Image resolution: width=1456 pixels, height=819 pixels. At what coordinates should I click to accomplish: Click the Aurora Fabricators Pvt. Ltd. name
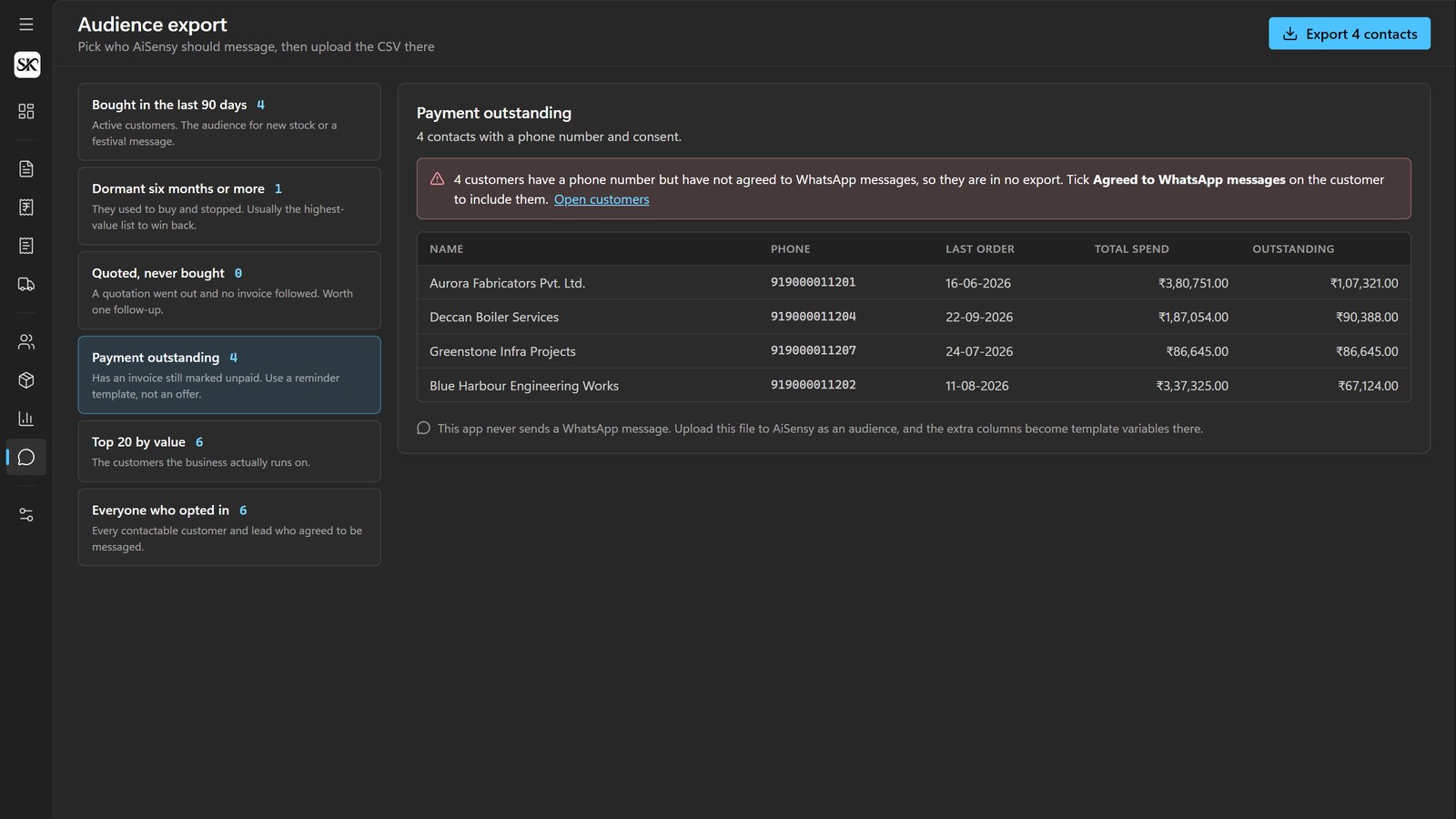507,283
